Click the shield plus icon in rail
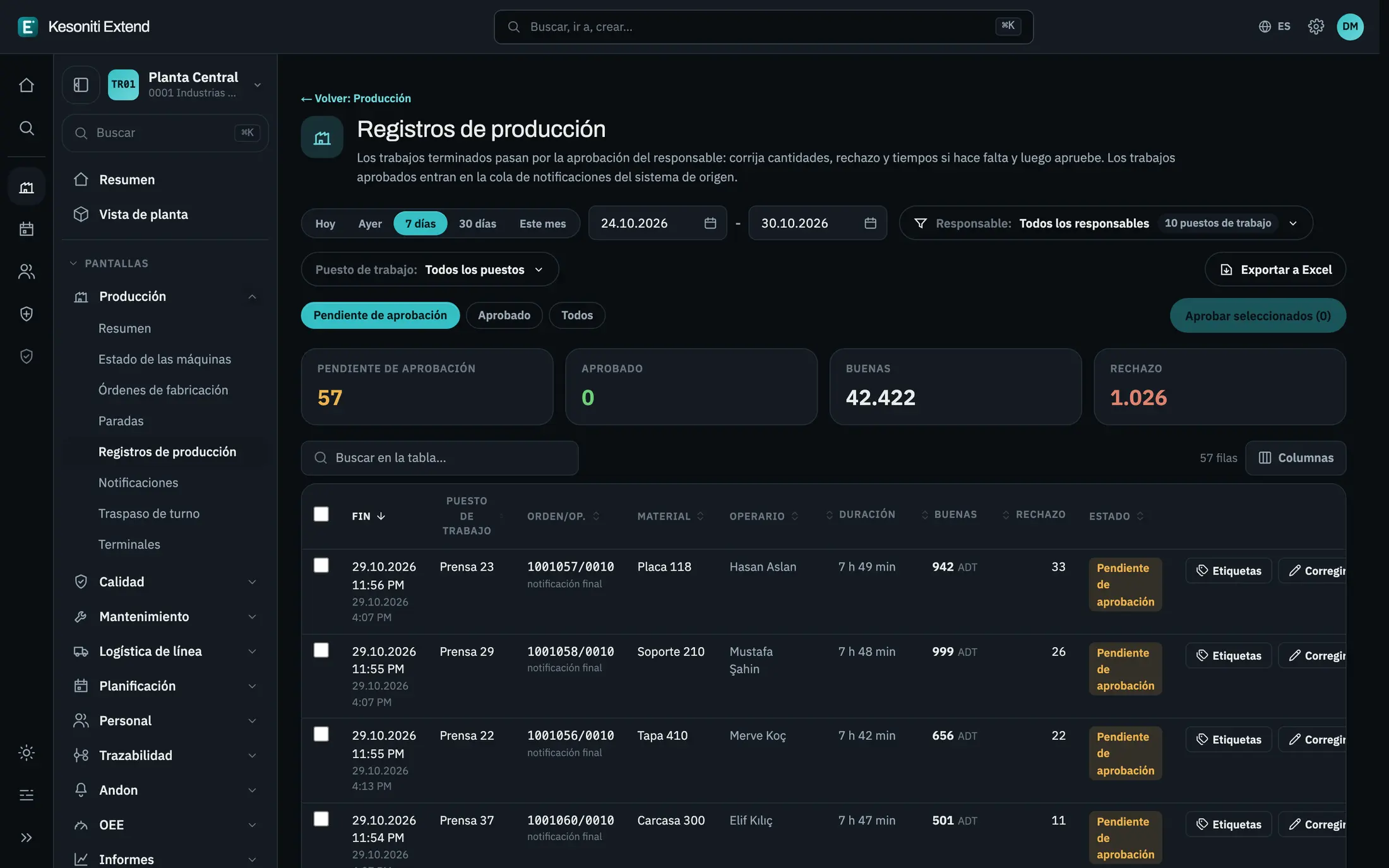Viewport: 1389px width, 868px height. click(27, 314)
